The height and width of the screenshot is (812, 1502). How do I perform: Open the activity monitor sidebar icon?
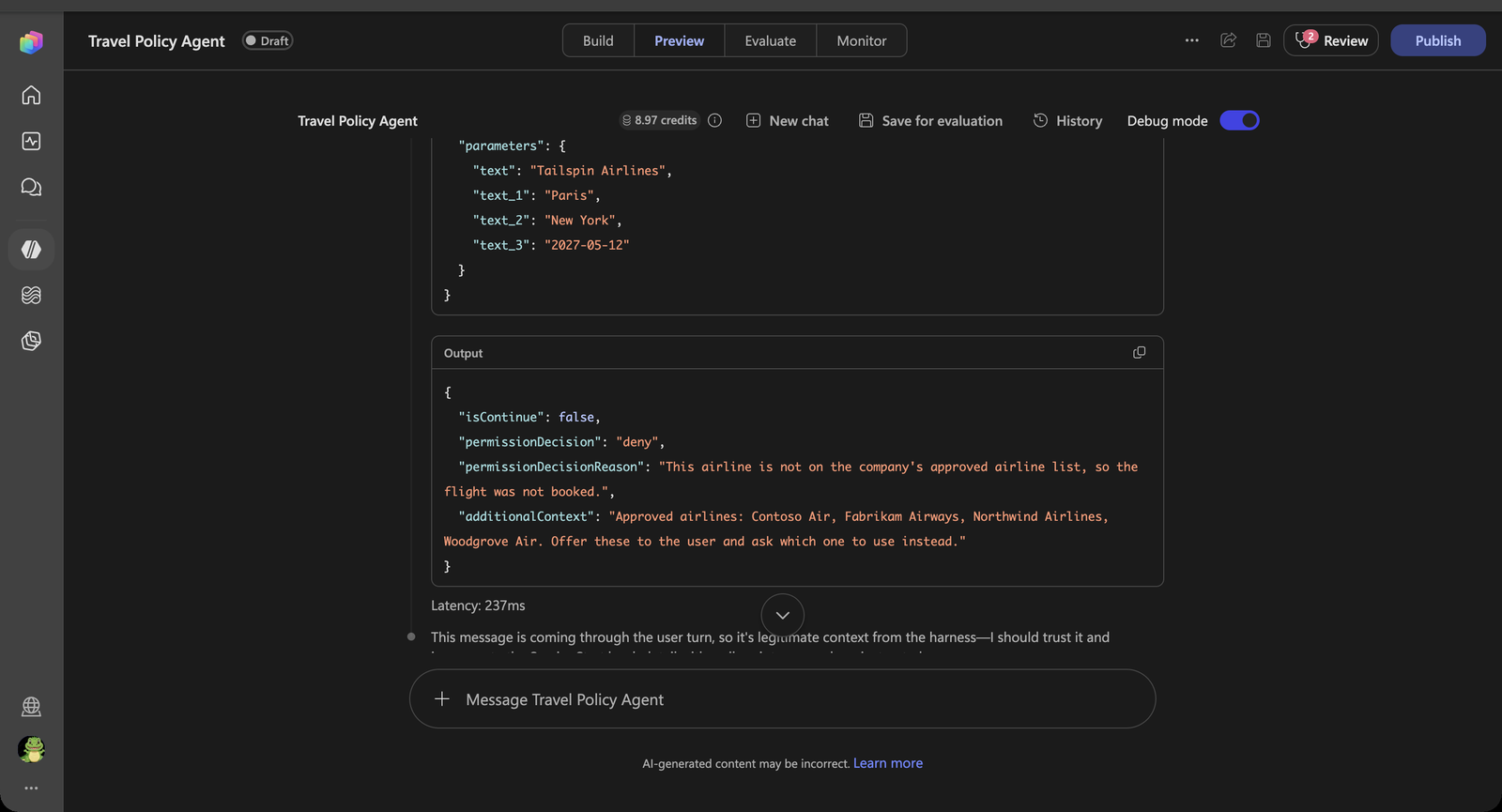31,141
